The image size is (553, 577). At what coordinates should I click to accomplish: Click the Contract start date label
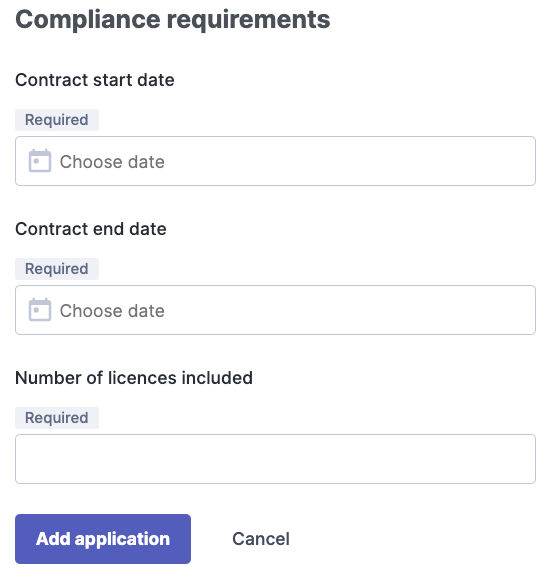[x=95, y=80]
